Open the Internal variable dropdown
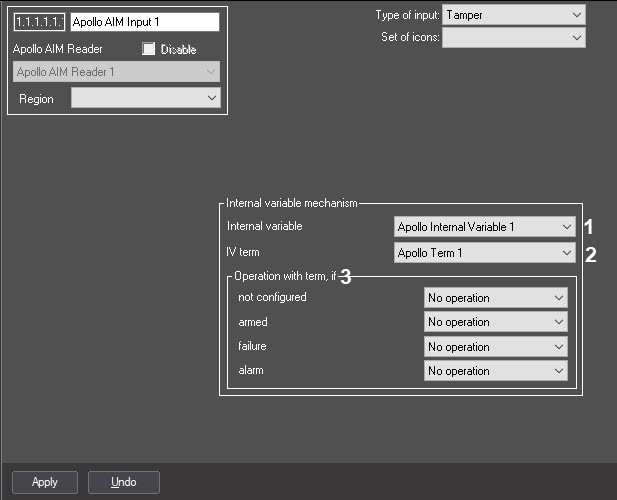The image size is (617, 500). [485, 227]
